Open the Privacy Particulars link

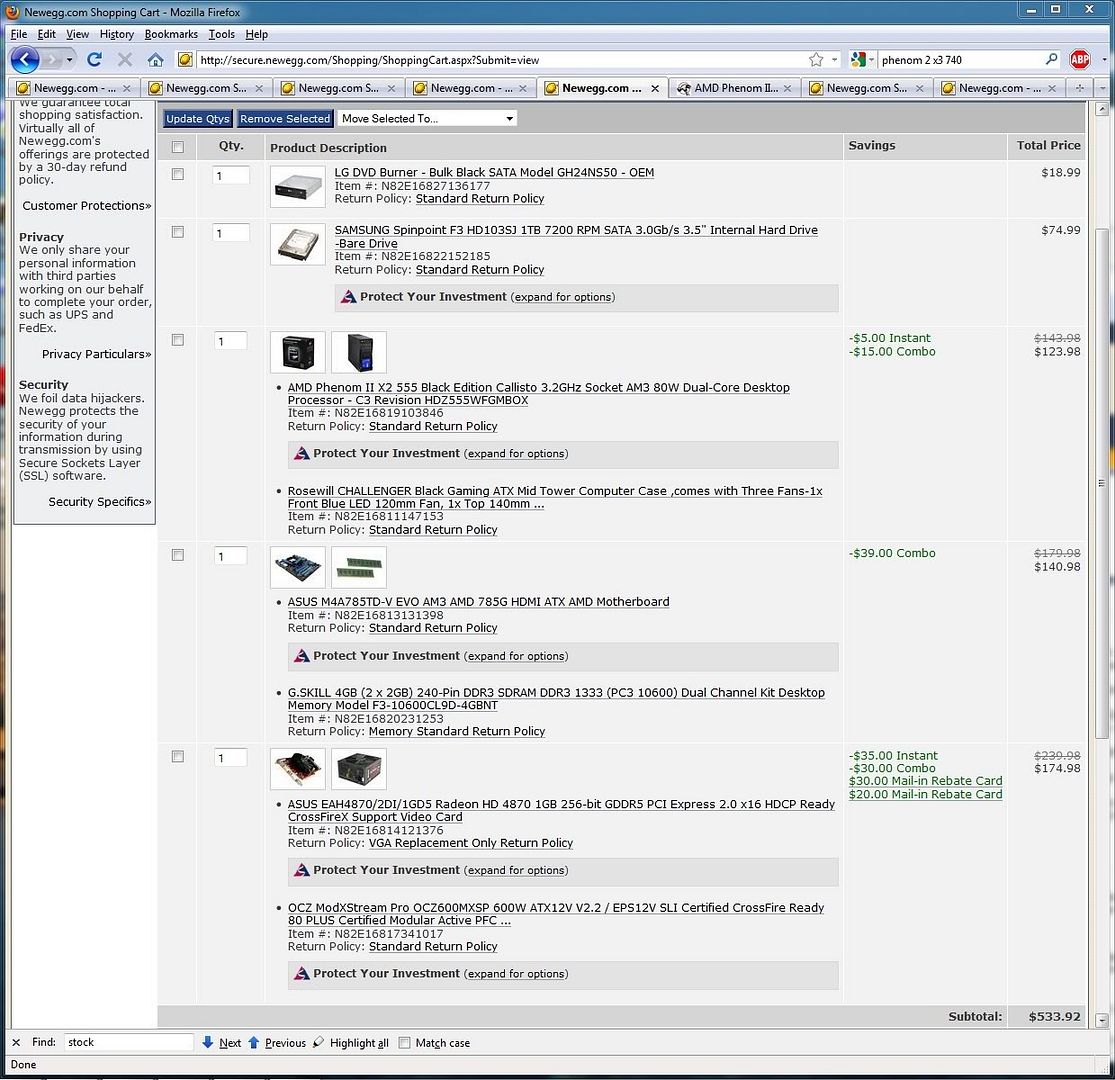tap(97, 354)
